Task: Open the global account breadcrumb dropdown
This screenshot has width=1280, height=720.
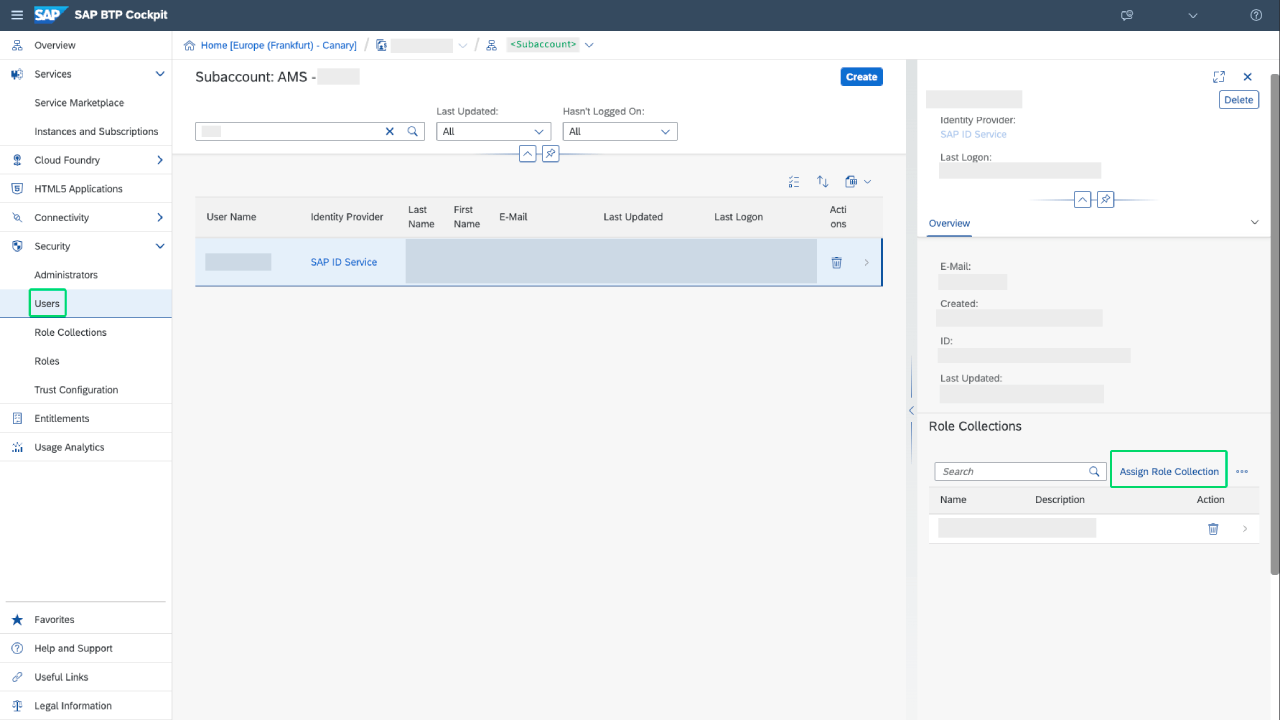Action: click(x=462, y=45)
